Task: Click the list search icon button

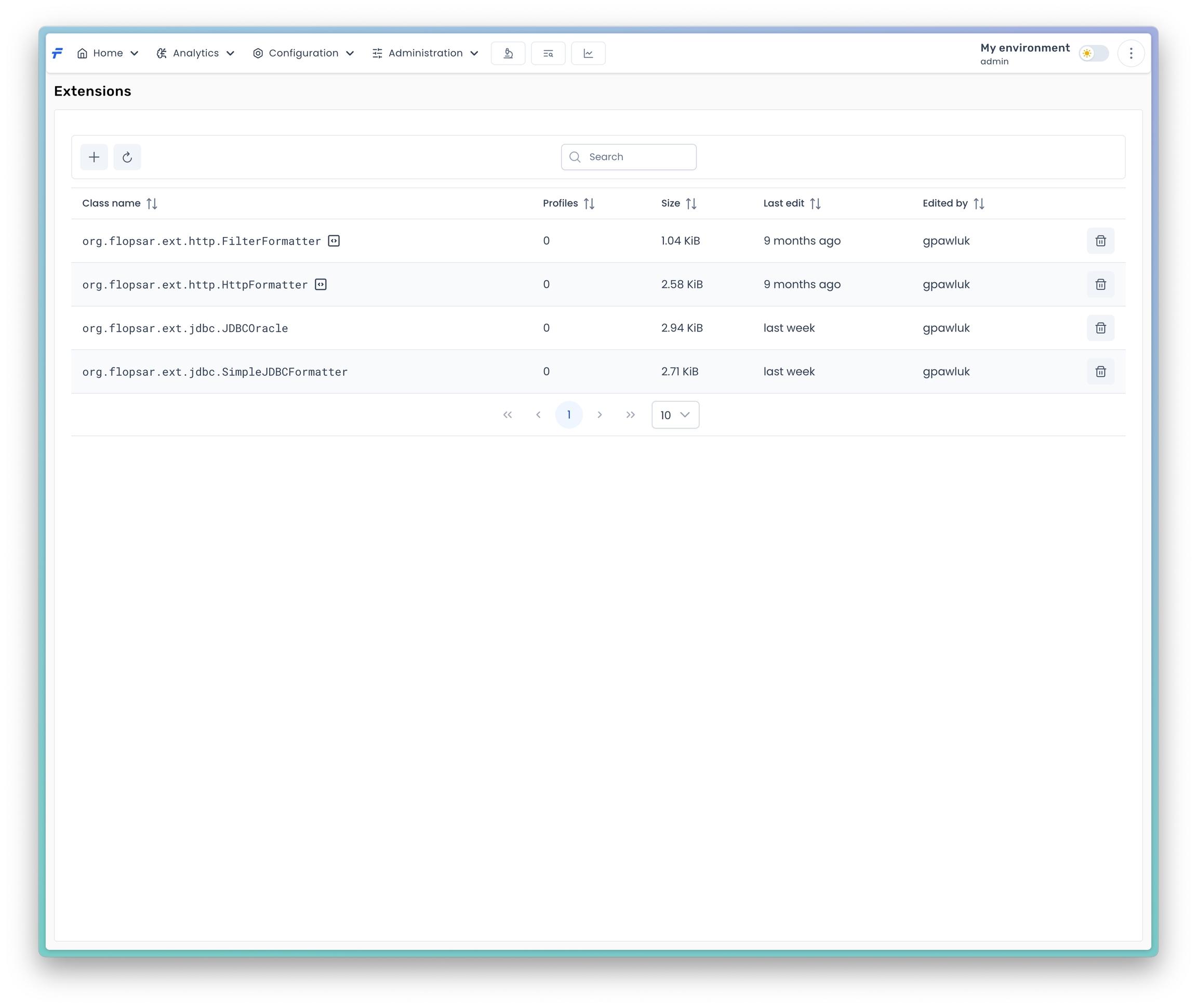Action: click(x=548, y=53)
